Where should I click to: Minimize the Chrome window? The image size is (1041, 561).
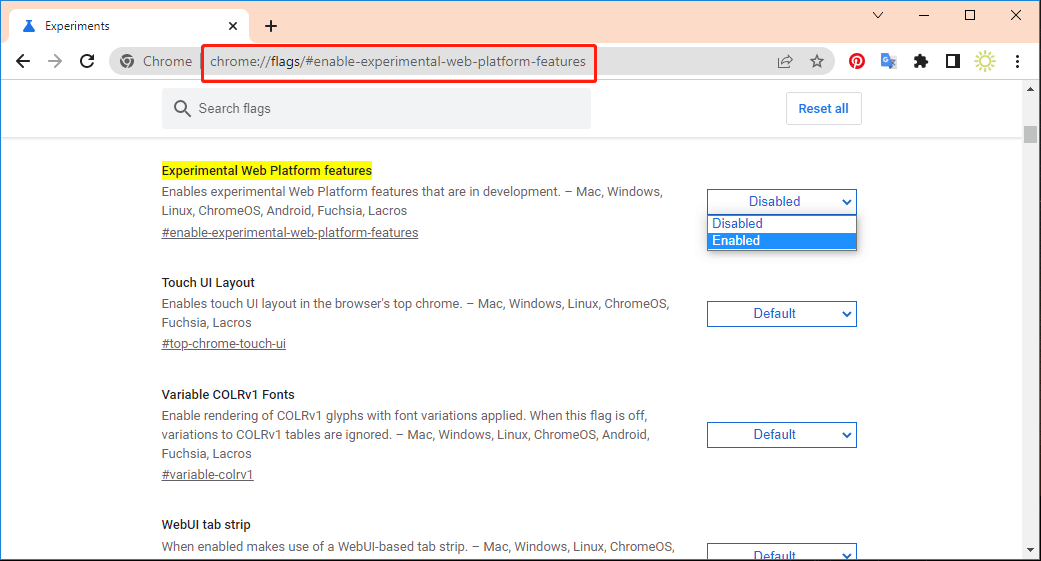point(923,15)
